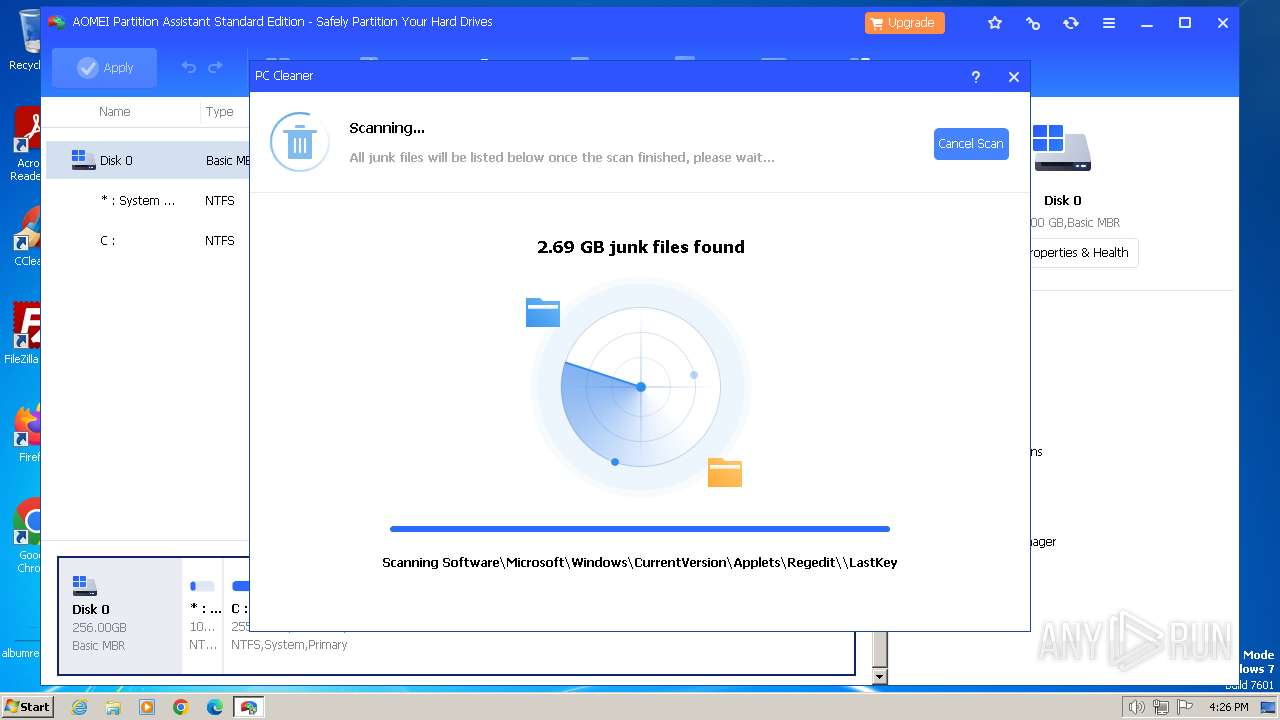
Task: Click the Redo arrow in AOMEI toolbar
Action: 215,67
